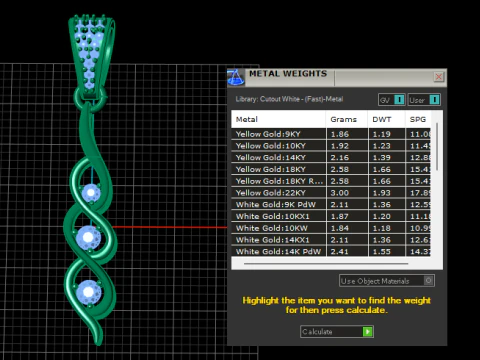Screen dimensions: 480x360
Task: Select the White Gold:9K PdW row
Action: point(331,204)
